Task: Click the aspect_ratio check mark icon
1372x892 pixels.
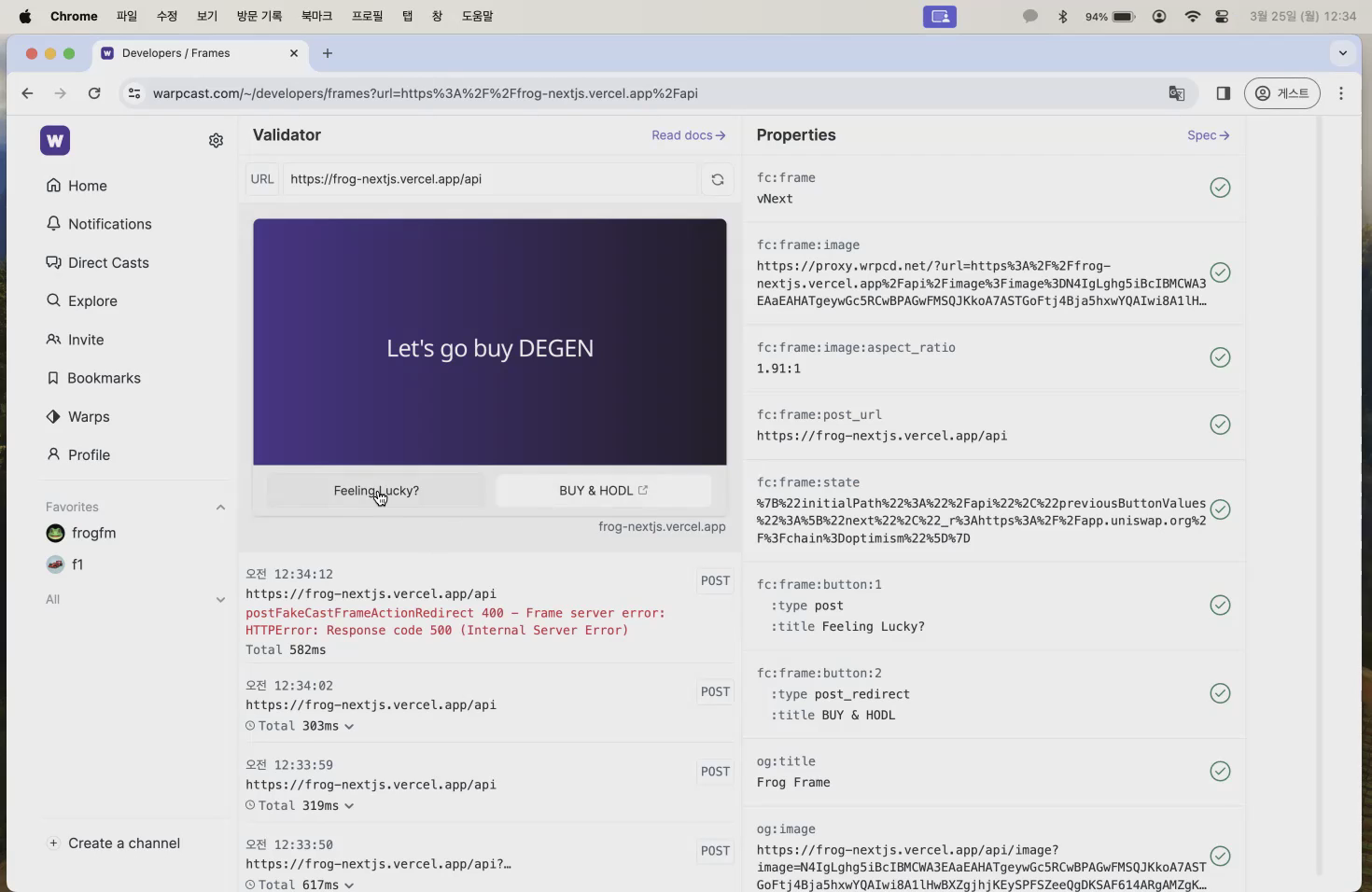Action: 1220,357
